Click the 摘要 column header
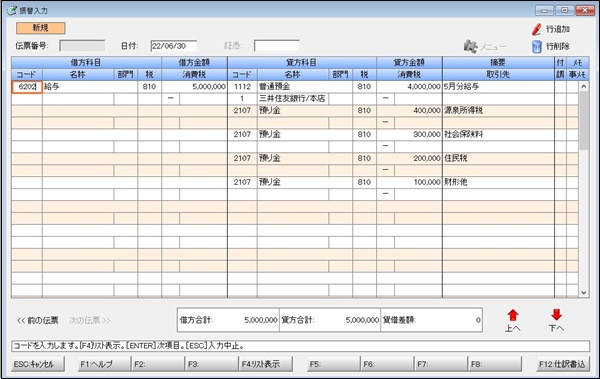 click(498, 62)
